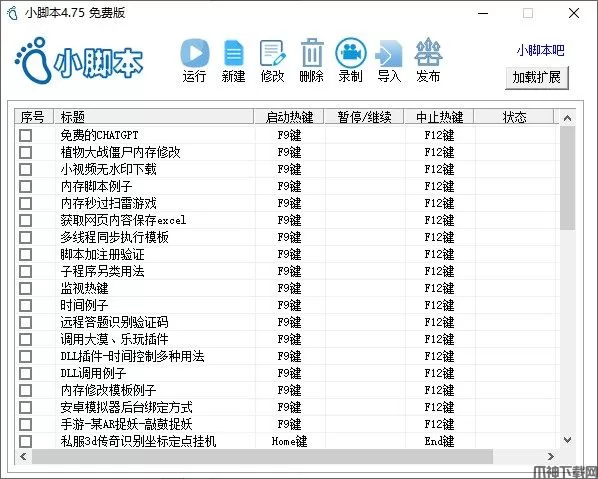This screenshot has width=598, height=479.
Task: Tick checkbox for 获取网页内容保存excel
Action: click(x=26, y=220)
